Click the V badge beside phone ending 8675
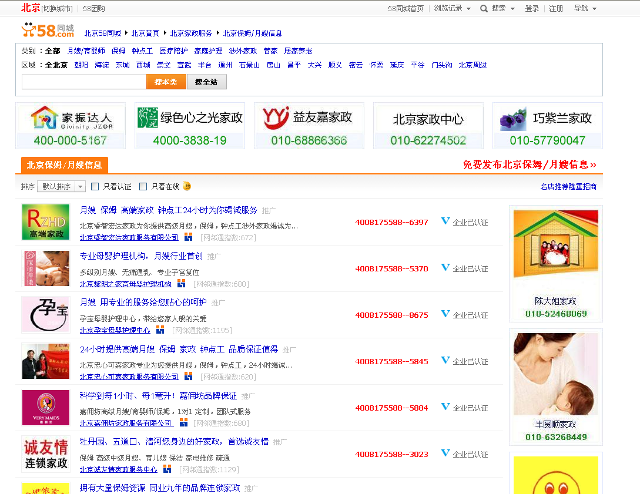 (x=445, y=314)
